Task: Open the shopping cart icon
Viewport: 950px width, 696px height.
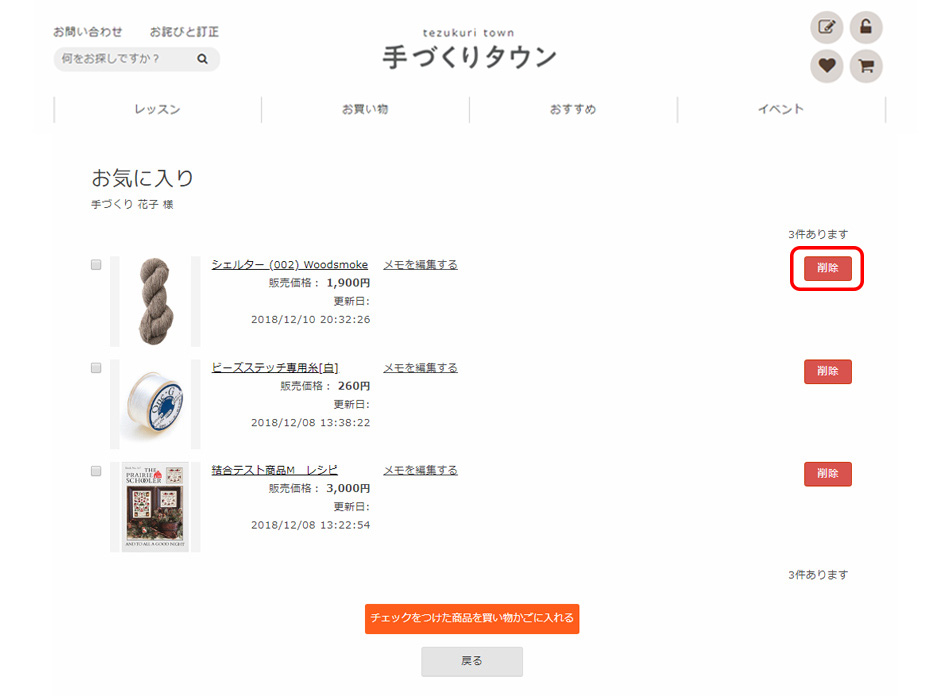Action: (866, 66)
